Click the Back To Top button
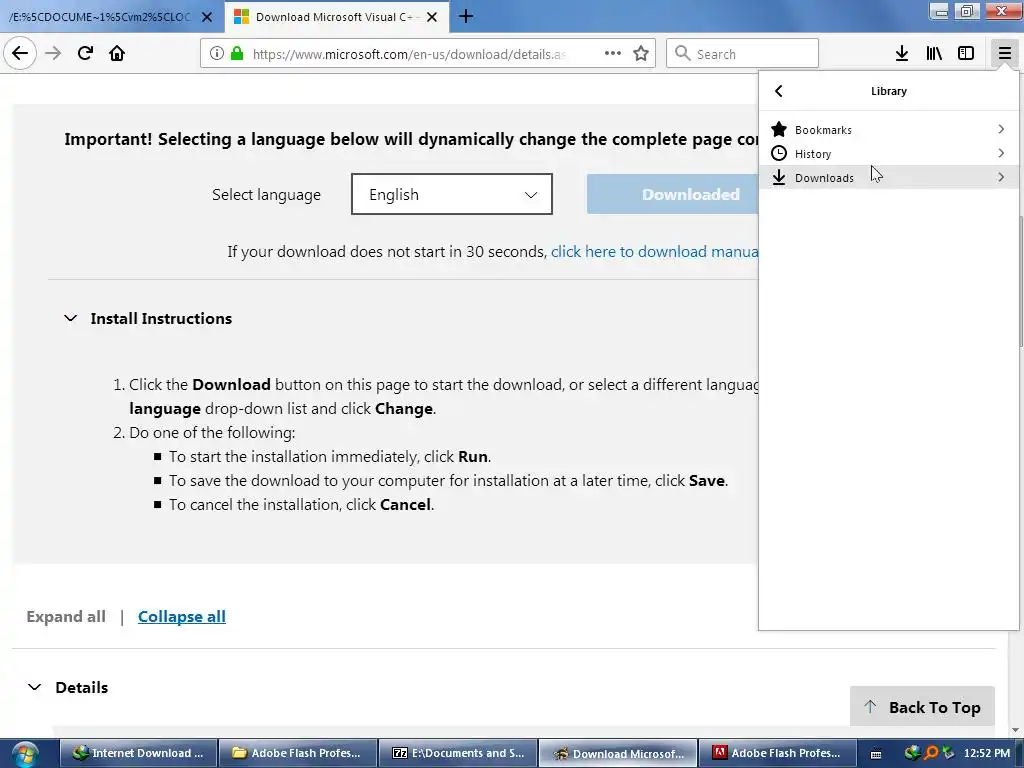This screenshot has height=768, width=1024. [x=922, y=707]
